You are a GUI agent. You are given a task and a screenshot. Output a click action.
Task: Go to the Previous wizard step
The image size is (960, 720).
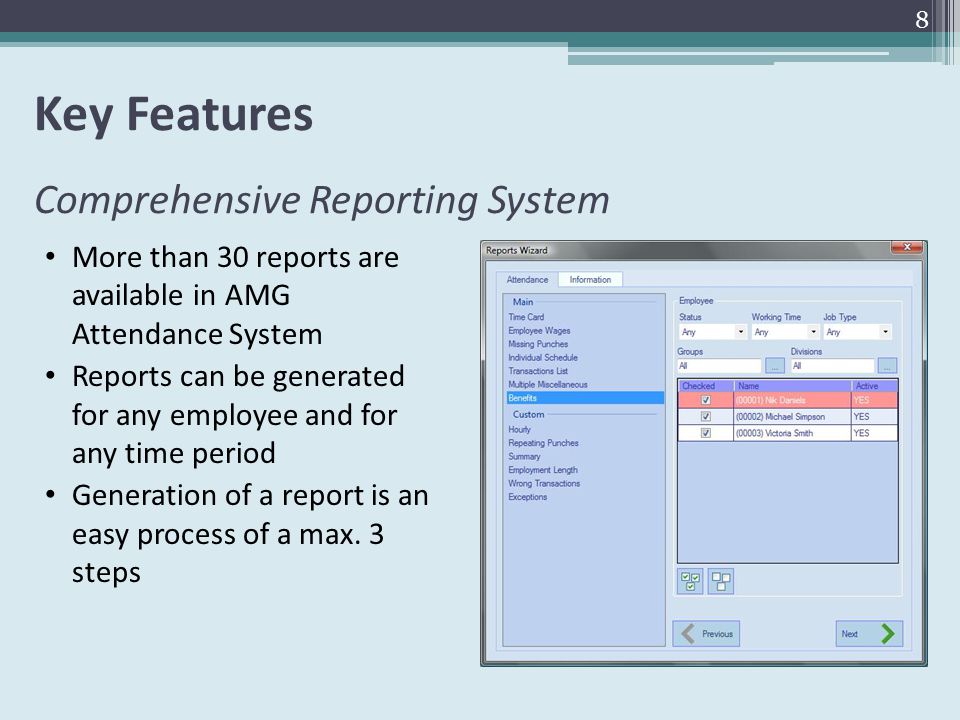click(x=707, y=634)
